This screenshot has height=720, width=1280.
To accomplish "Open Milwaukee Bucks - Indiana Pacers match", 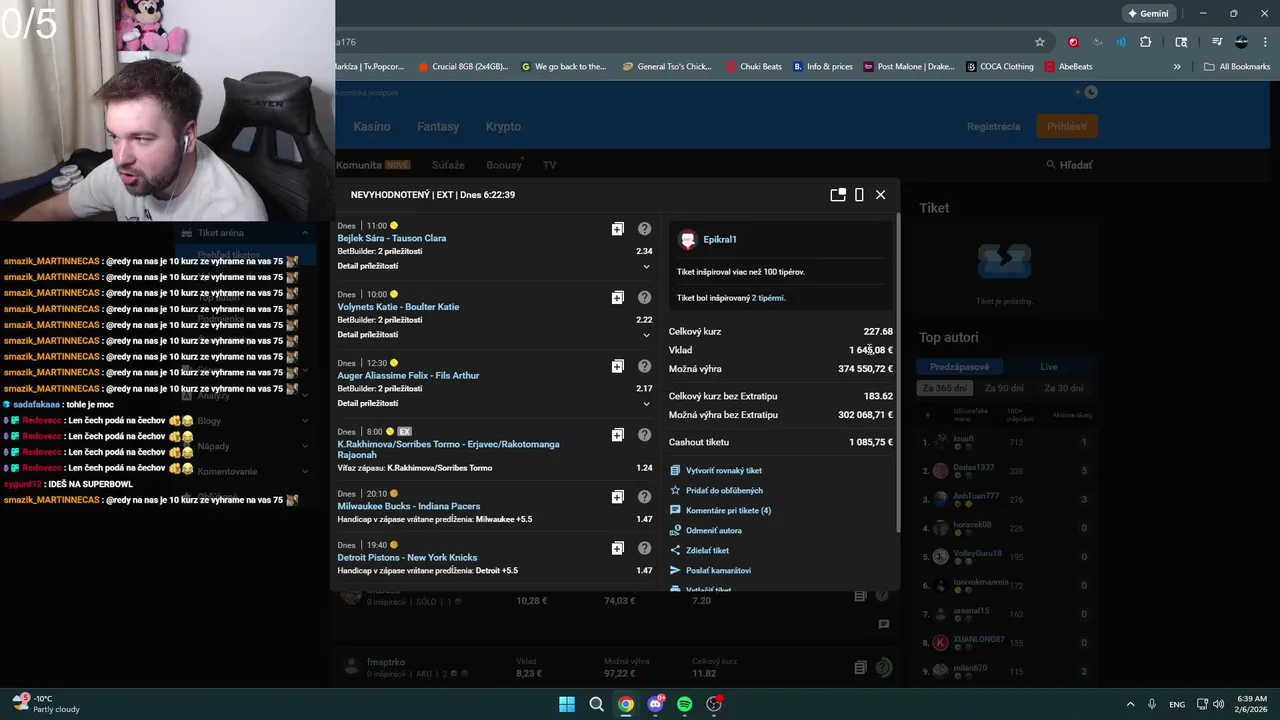I will tap(409, 506).
